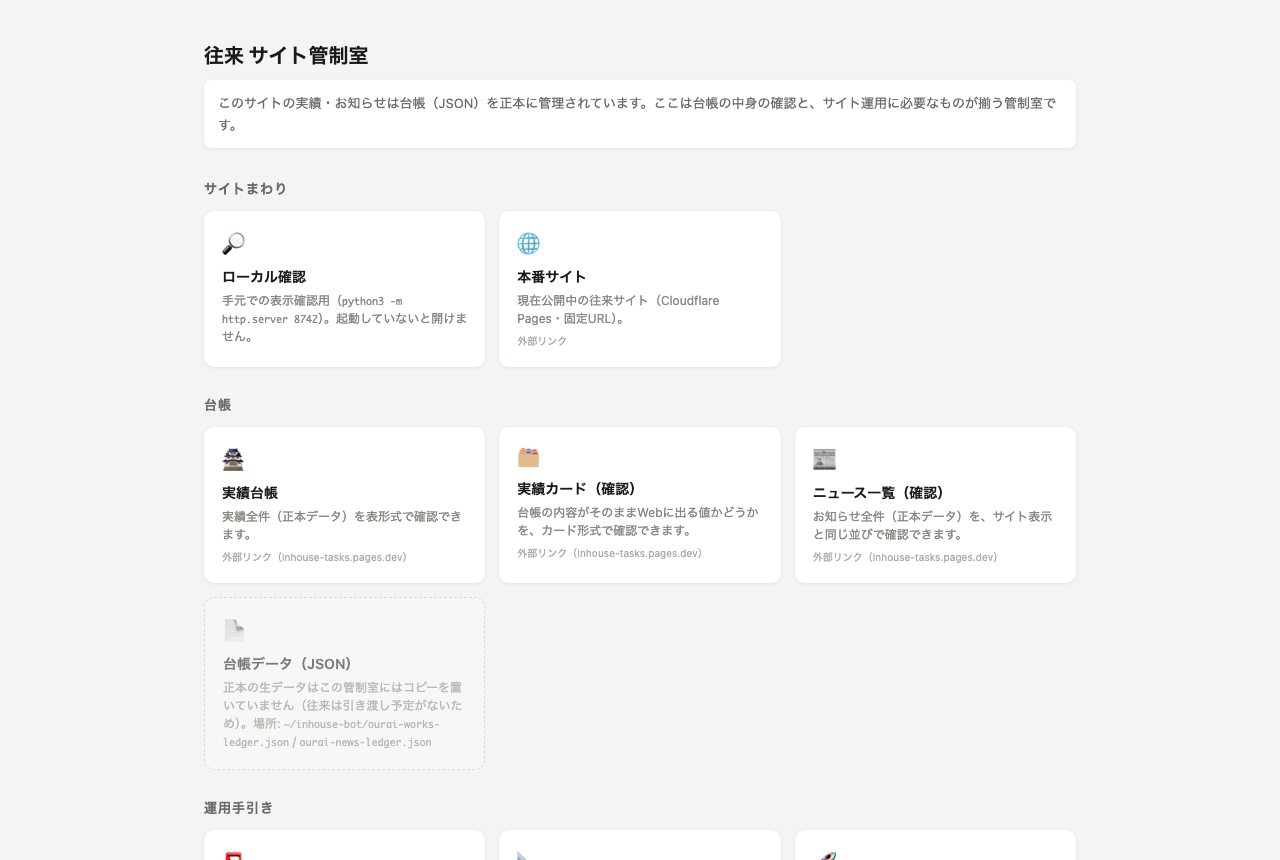Click the 台帳データ（JSON） card title
The width and height of the screenshot is (1280, 860).
click(288, 664)
